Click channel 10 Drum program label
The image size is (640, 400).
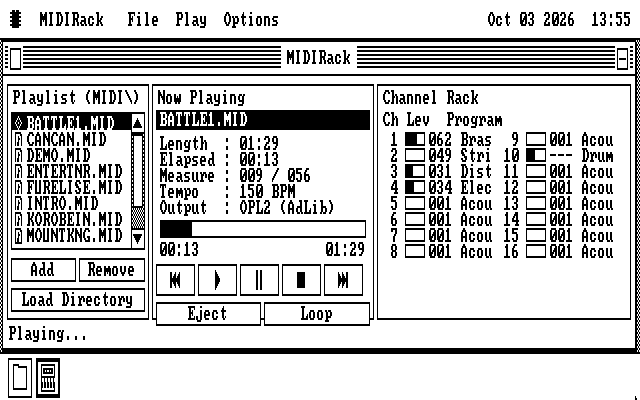click(581, 156)
